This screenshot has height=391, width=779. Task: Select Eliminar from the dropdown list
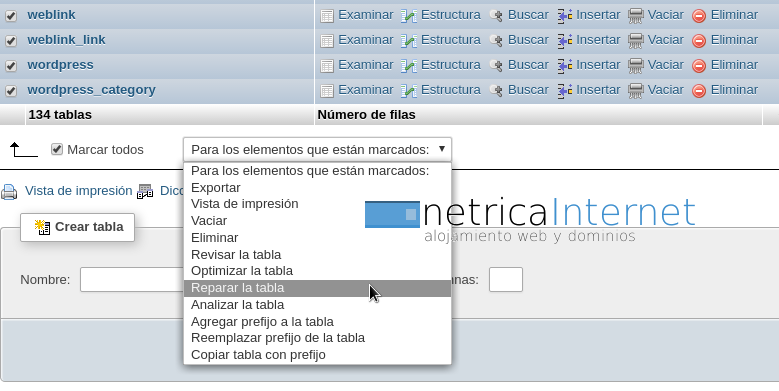(317, 237)
